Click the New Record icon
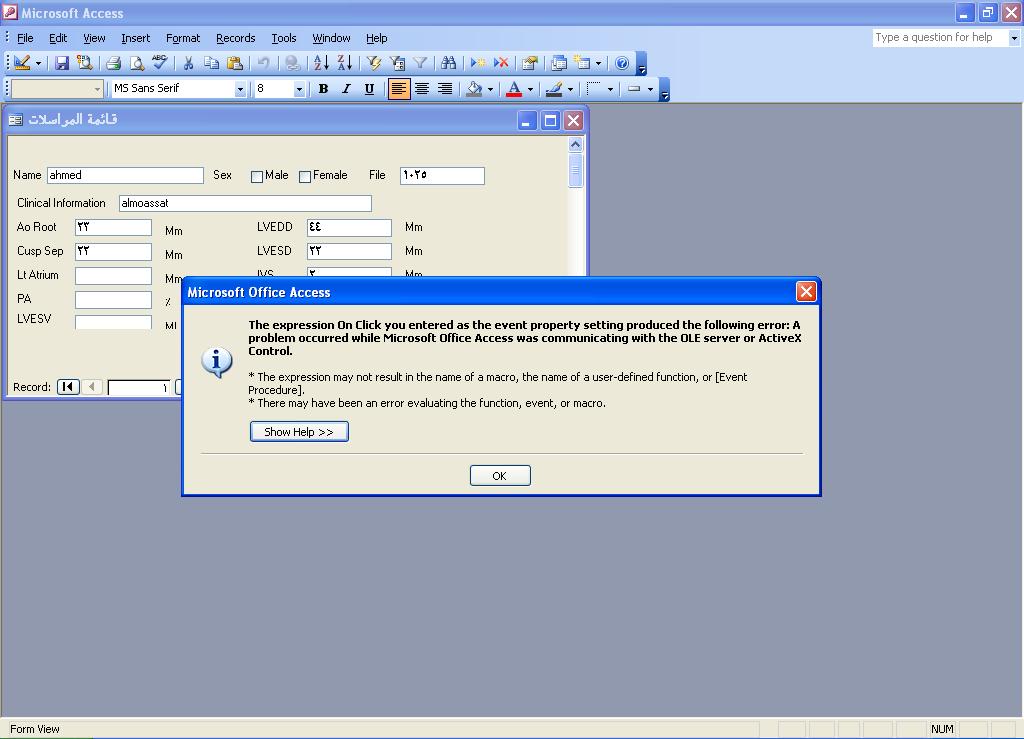1024x739 pixels. point(478,63)
